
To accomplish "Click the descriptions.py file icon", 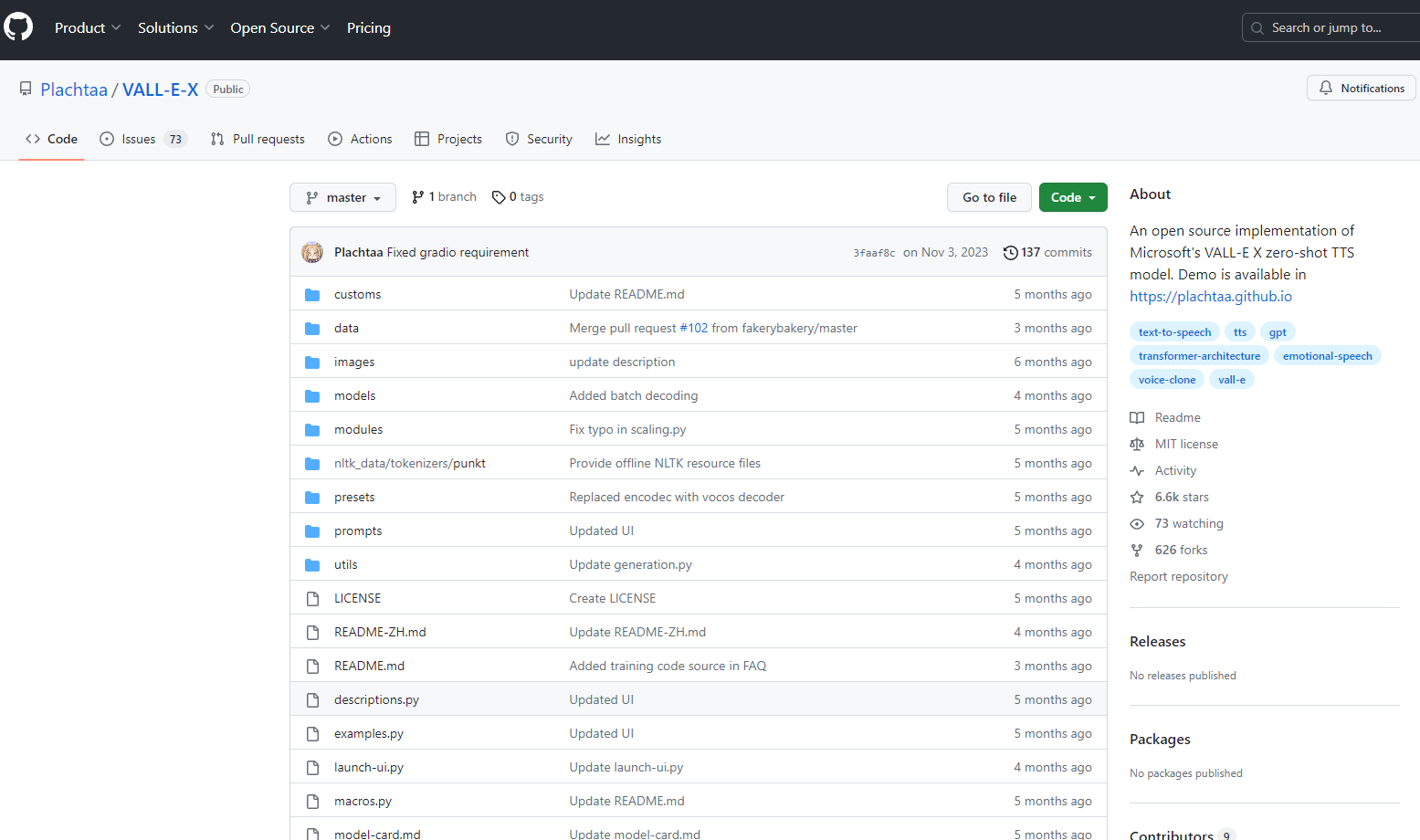I will tap(312, 699).
